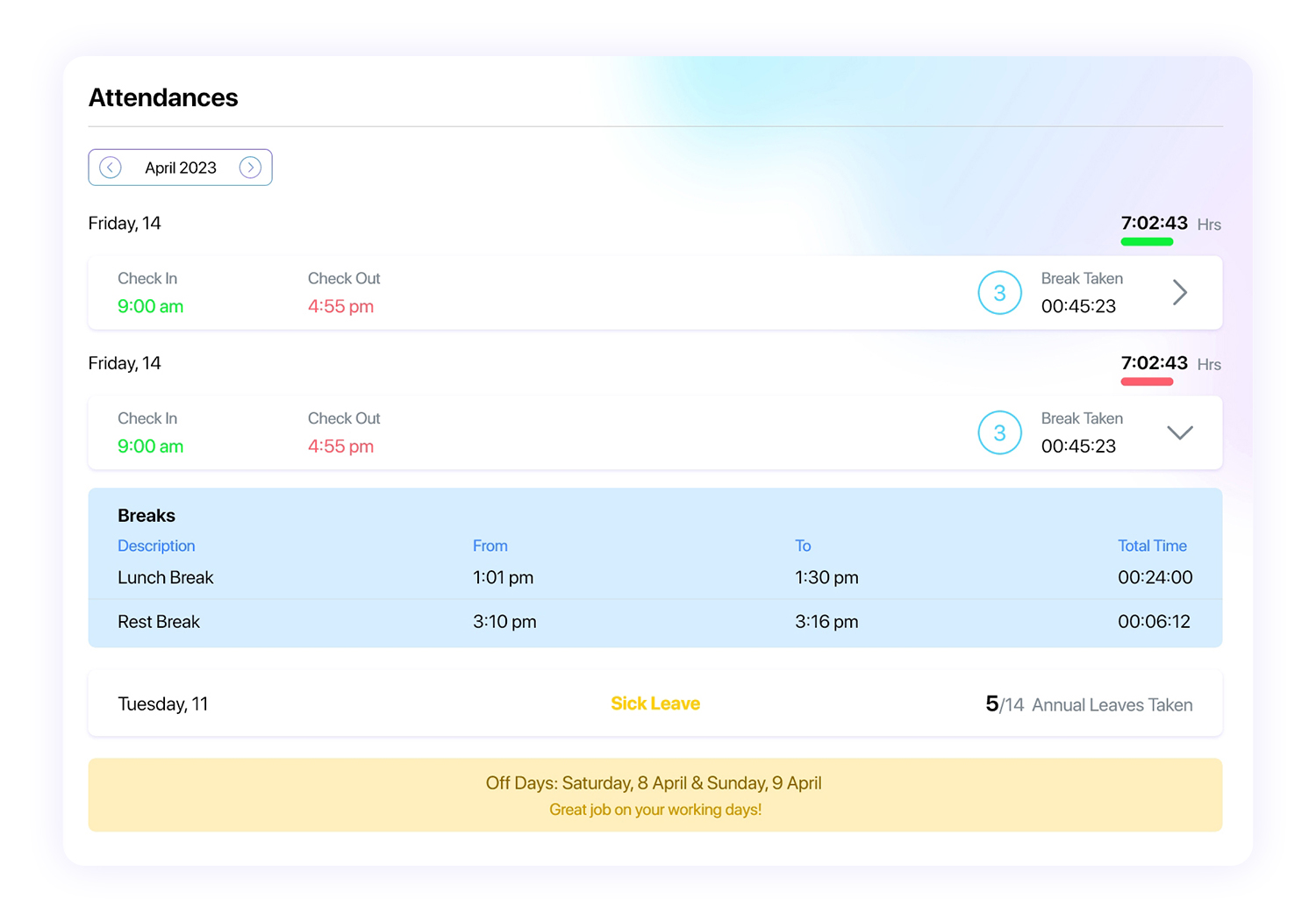Click the previous month arrow
The height and width of the screenshot is (921, 1316).
tap(111, 167)
